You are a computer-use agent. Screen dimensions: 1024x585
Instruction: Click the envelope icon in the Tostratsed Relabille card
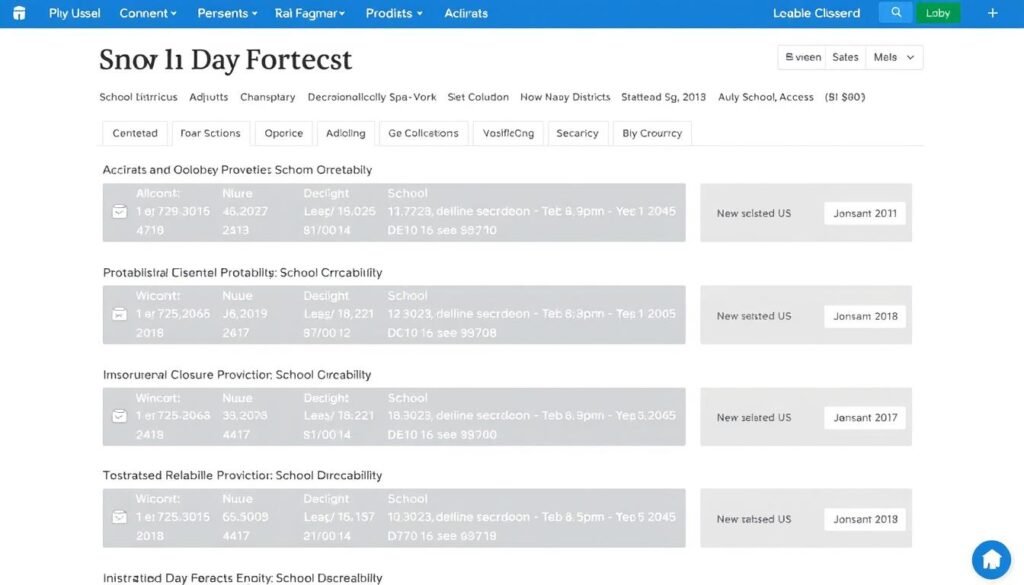(122, 517)
